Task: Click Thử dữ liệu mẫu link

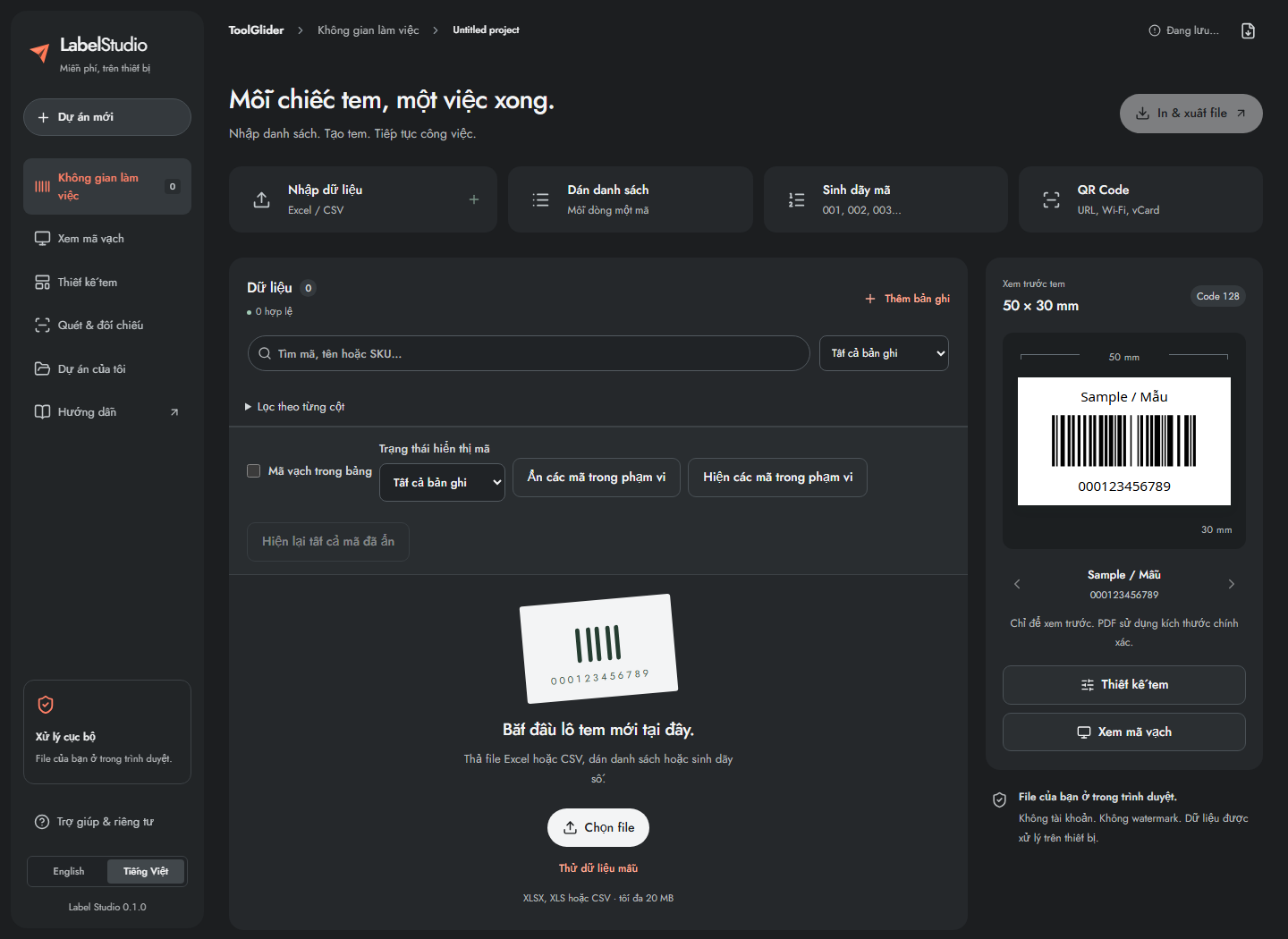Action: pos(598,868)
